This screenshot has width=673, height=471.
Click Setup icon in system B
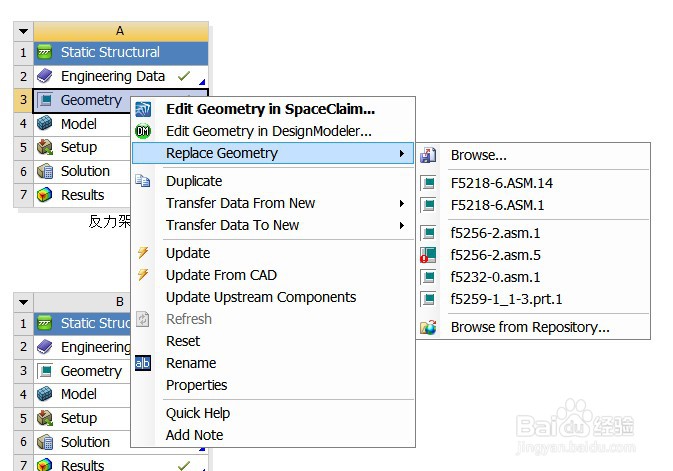45,418
